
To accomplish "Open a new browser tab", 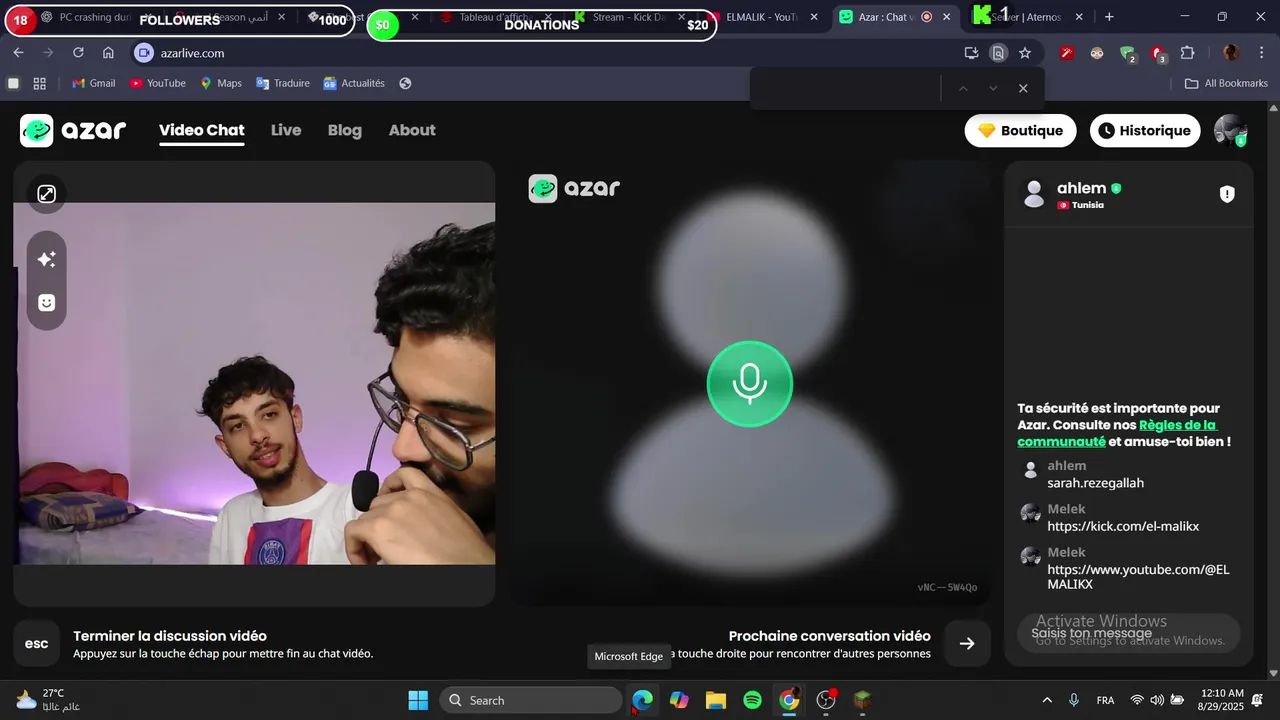I will (x=1109, y=17).
